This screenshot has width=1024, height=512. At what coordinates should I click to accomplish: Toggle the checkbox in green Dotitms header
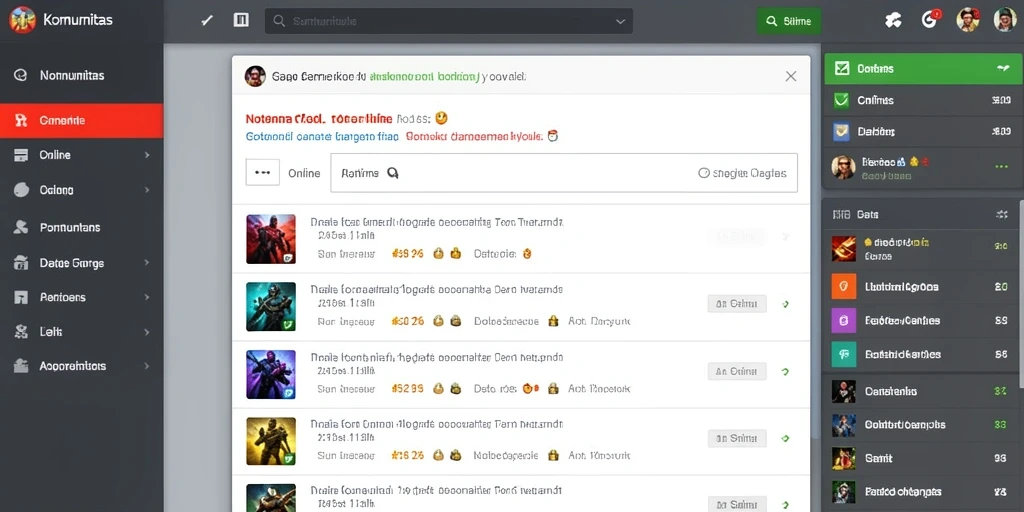(x=842, y=68)
